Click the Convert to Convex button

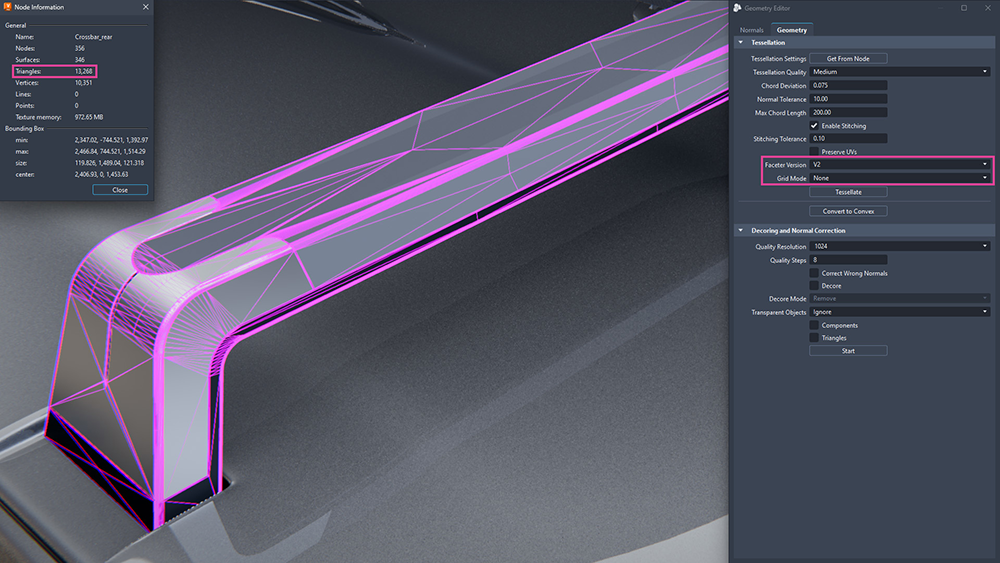(x=848, y=211)
